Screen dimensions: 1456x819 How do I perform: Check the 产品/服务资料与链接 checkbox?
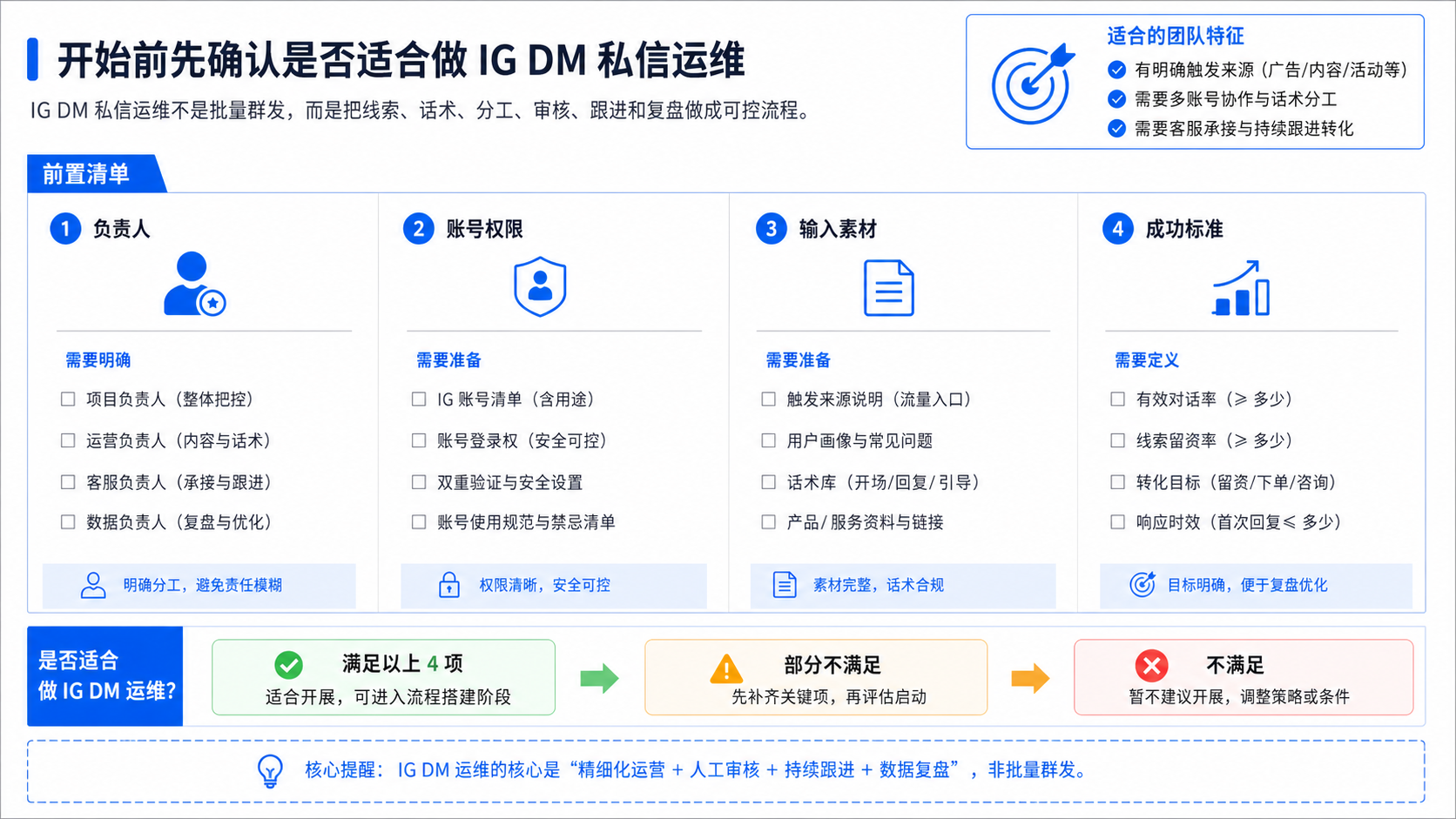[768, 522]
